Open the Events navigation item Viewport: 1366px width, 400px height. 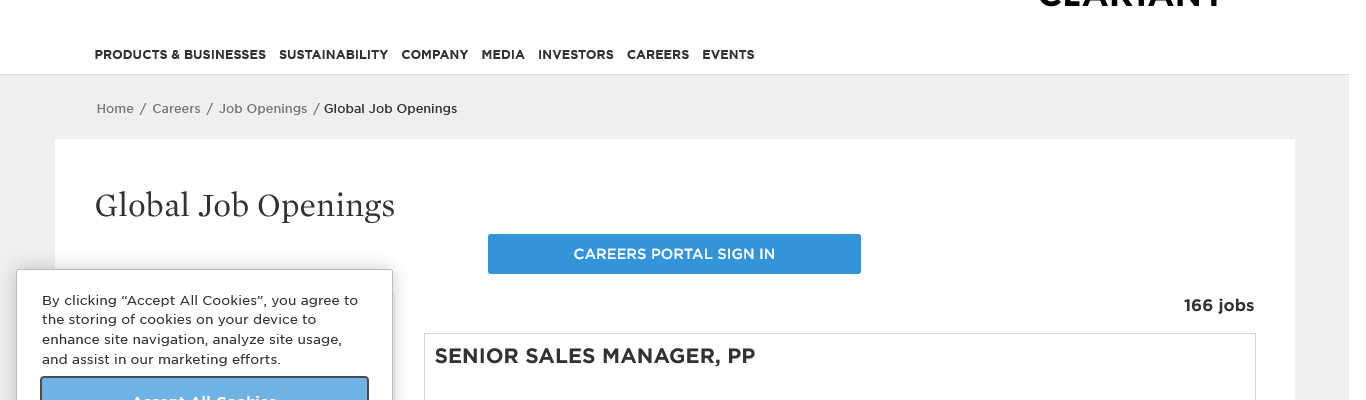728,55
